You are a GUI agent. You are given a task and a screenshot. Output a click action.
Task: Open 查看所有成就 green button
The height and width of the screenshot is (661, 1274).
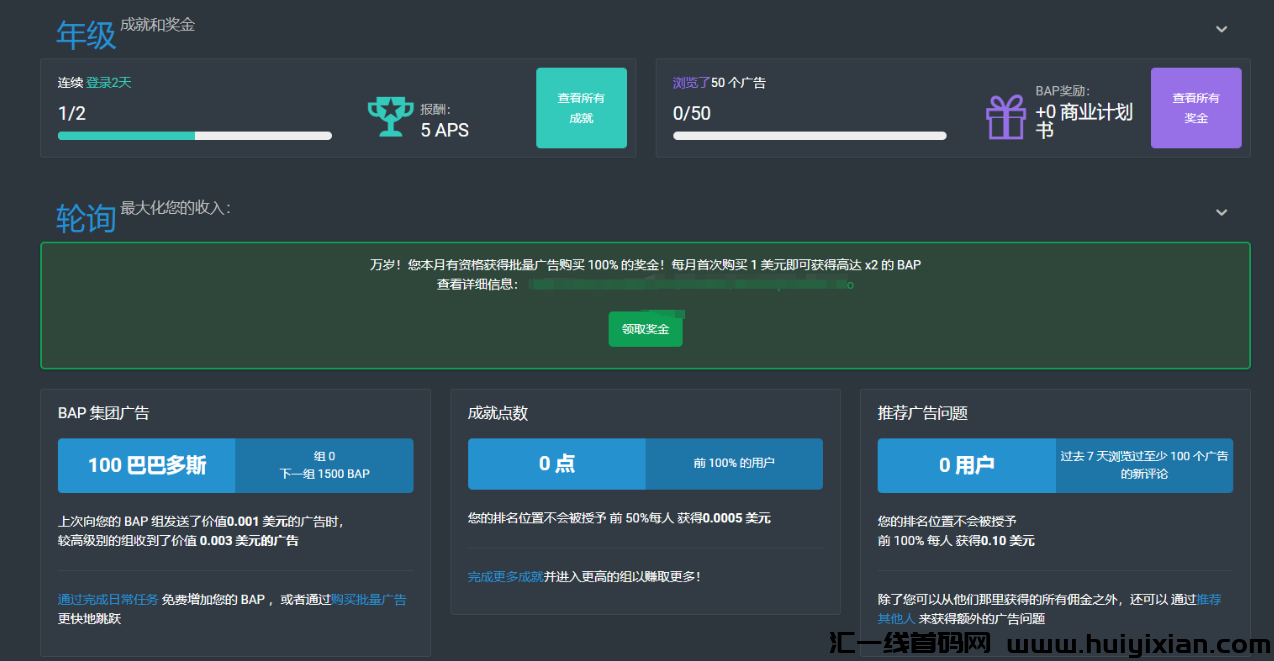(581, 107)
